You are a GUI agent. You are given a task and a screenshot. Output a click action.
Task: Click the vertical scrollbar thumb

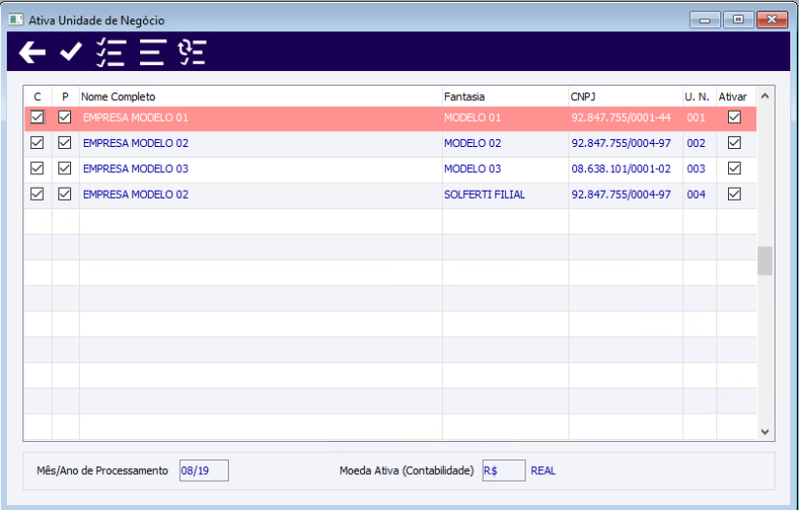(765, 261)
